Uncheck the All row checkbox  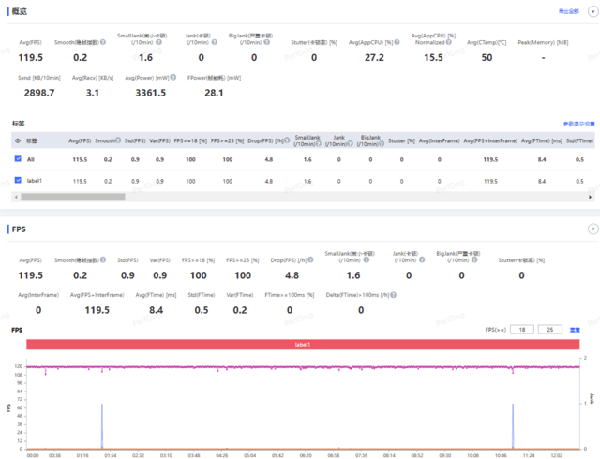(x=18, y=159)
